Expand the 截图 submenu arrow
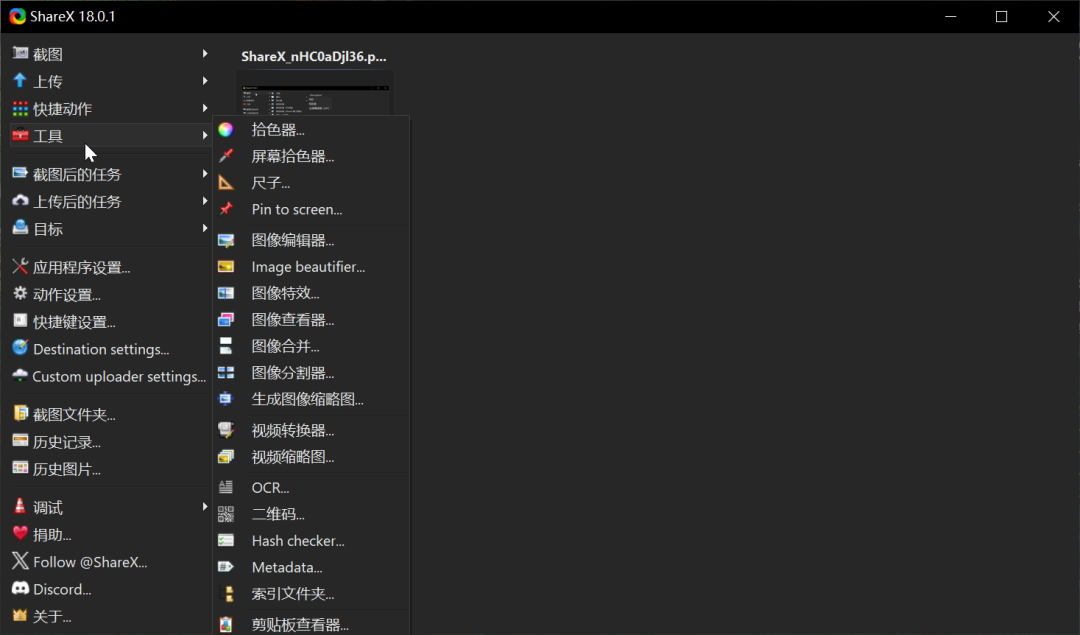 click(205, 53)
